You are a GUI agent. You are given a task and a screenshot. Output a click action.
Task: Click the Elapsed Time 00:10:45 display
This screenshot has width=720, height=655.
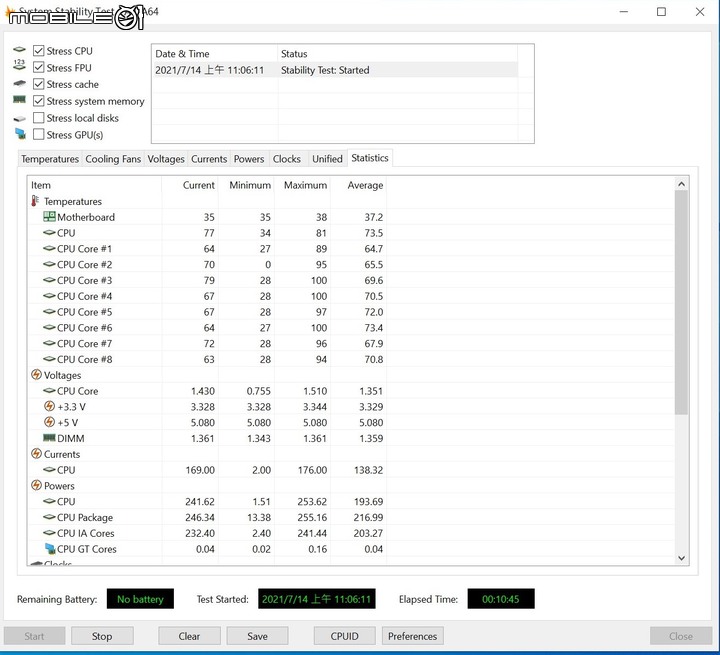501,599
